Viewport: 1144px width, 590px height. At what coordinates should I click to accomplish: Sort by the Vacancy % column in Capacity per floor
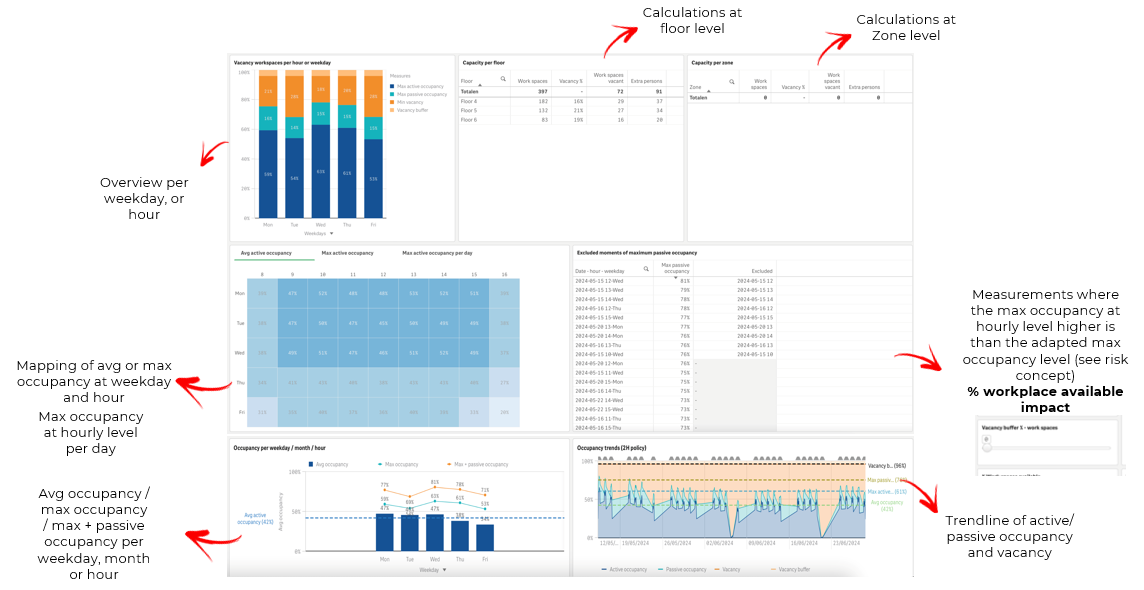click(x=571, y=81)
